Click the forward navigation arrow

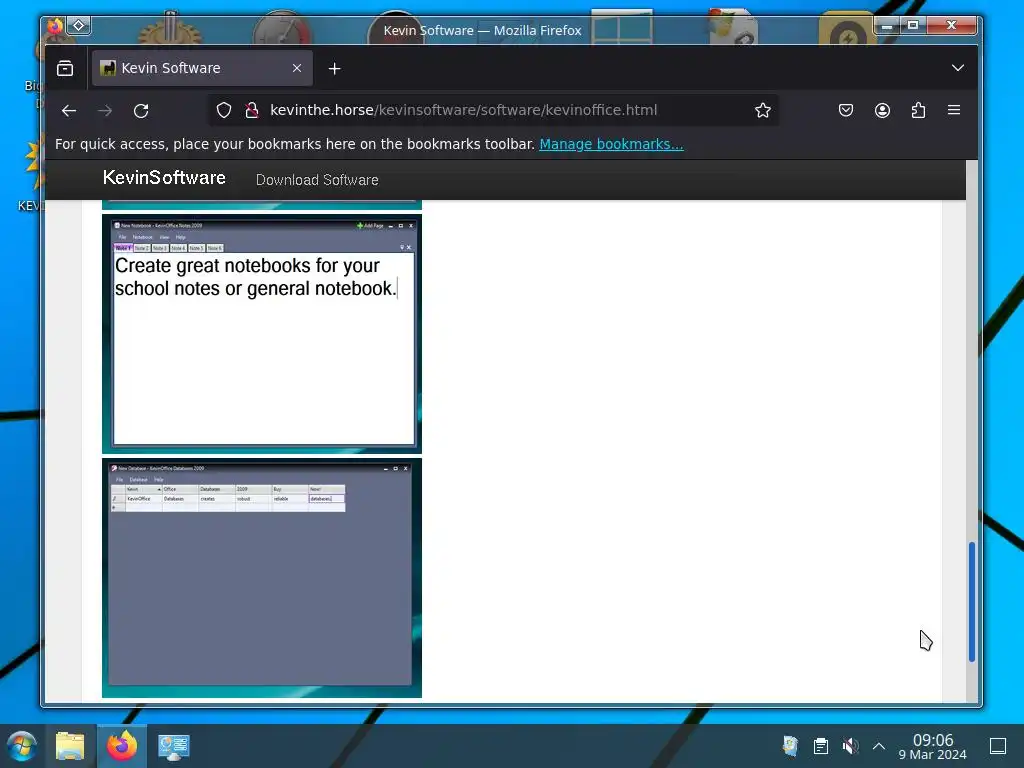tap(105, 110)
